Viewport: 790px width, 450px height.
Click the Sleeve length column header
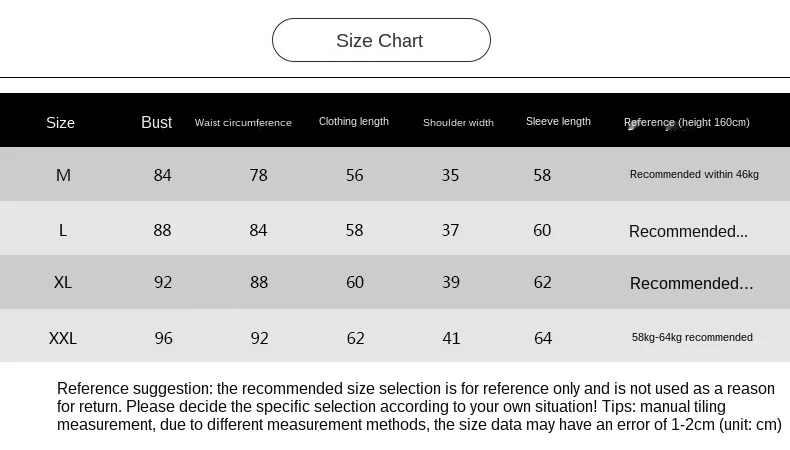[558, 122]
